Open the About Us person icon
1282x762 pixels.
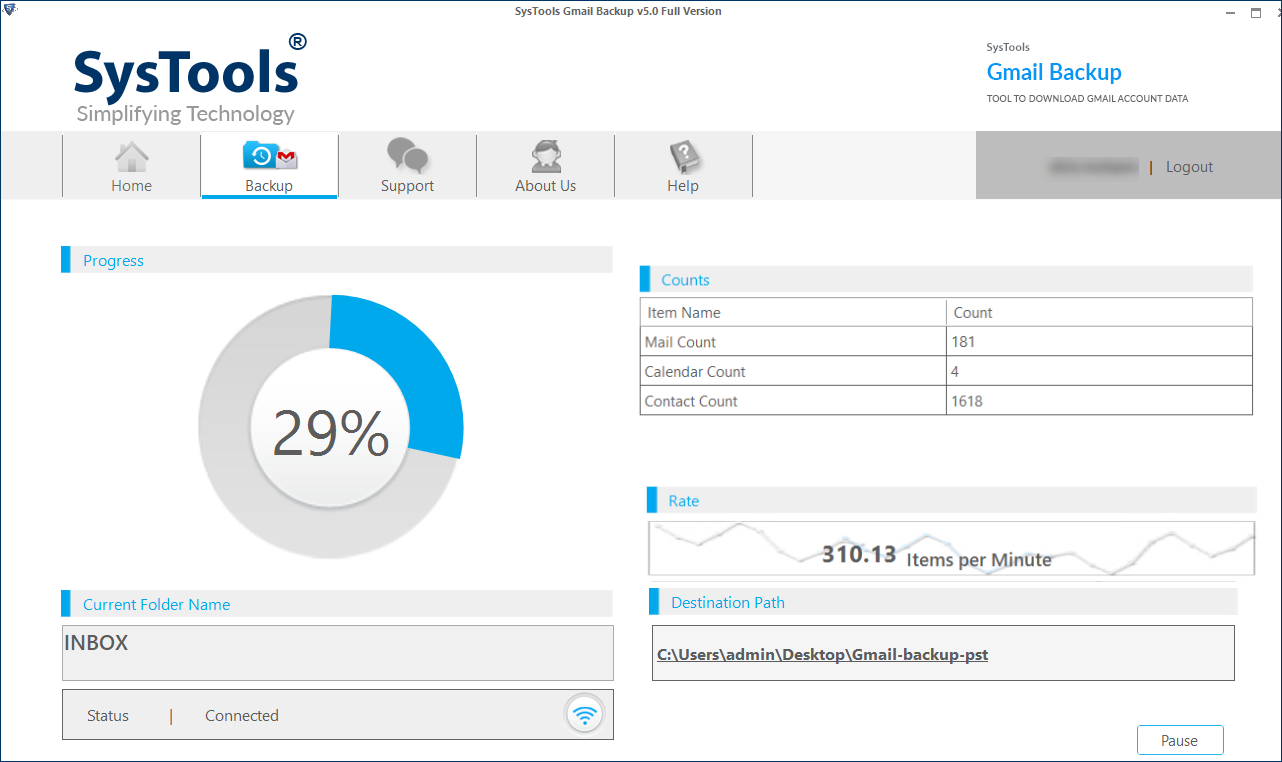[x=546, y=156]
